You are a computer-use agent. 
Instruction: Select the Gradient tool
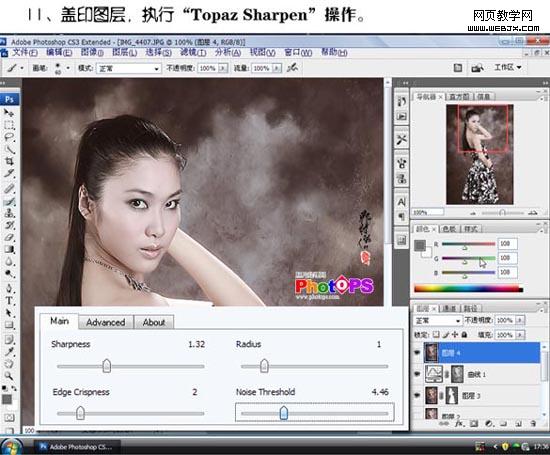pyautogui.click(x=9, y=249)
